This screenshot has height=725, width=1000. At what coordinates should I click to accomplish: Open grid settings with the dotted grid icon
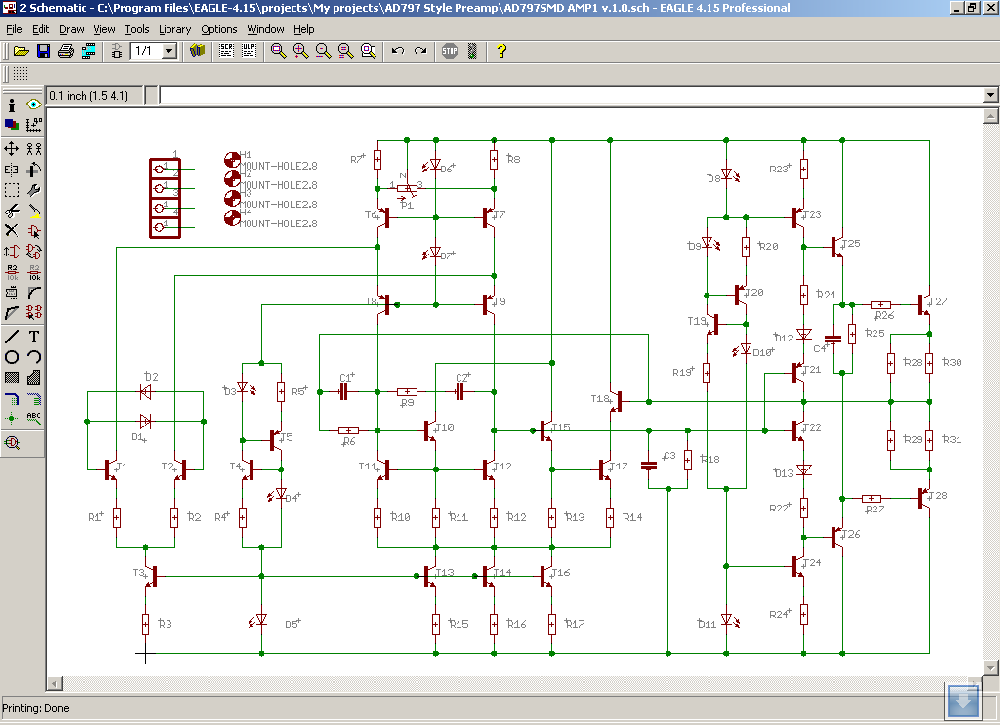(x=20, y=73)
